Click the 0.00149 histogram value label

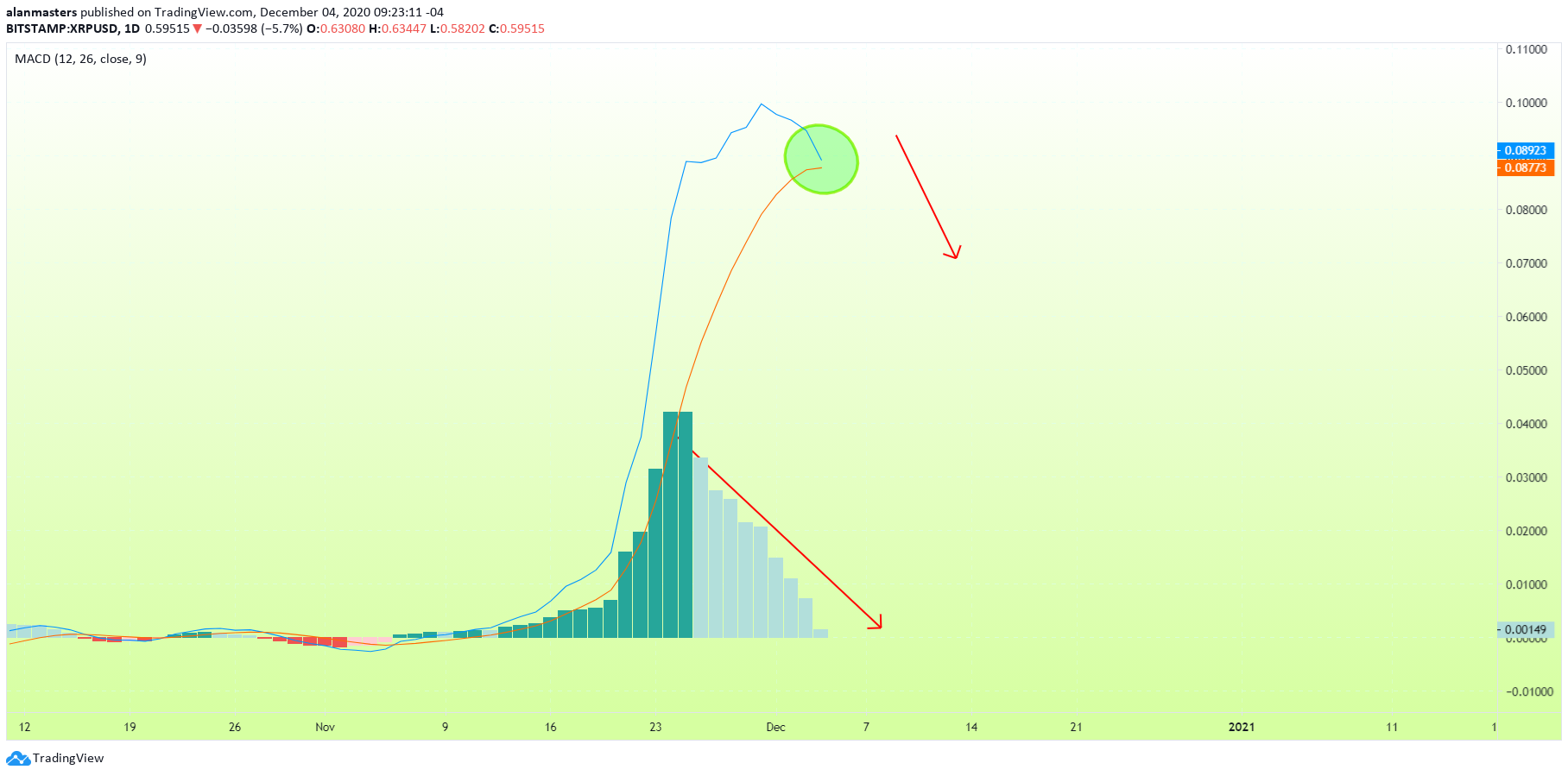pos(1526,629)
